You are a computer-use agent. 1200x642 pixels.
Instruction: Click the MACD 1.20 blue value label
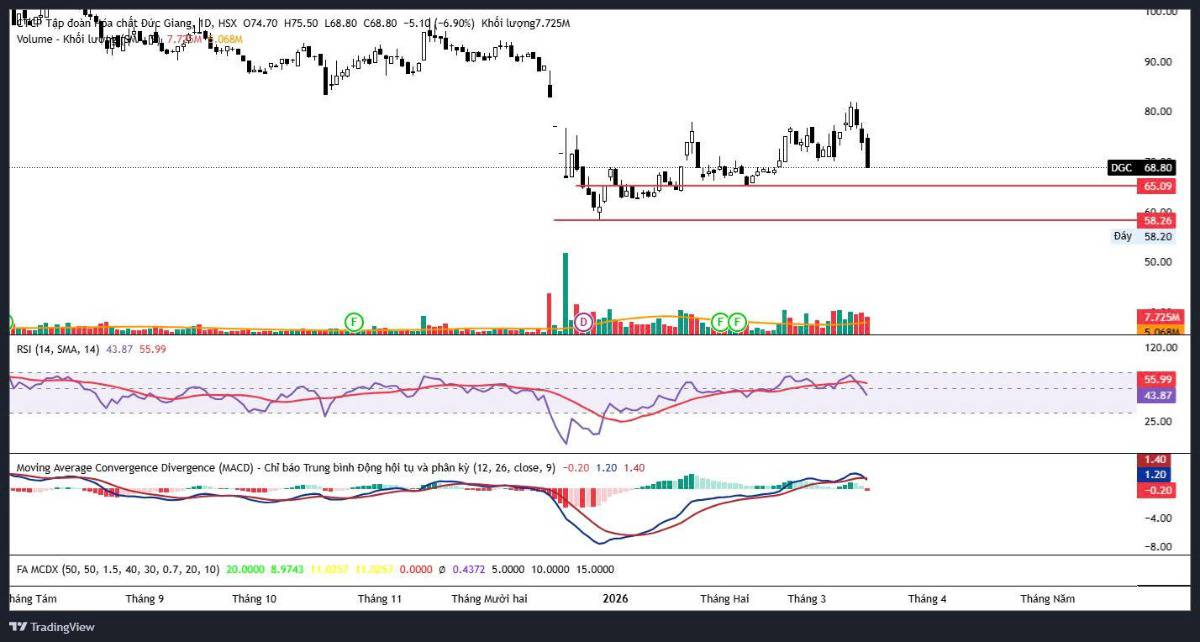[1157, 475]
